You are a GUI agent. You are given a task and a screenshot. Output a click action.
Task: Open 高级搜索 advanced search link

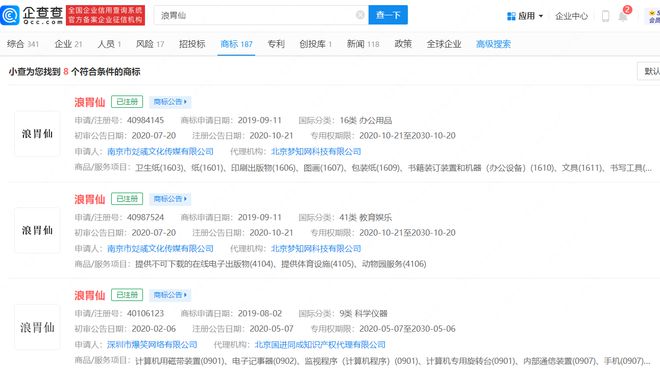[x=493, y=44]
